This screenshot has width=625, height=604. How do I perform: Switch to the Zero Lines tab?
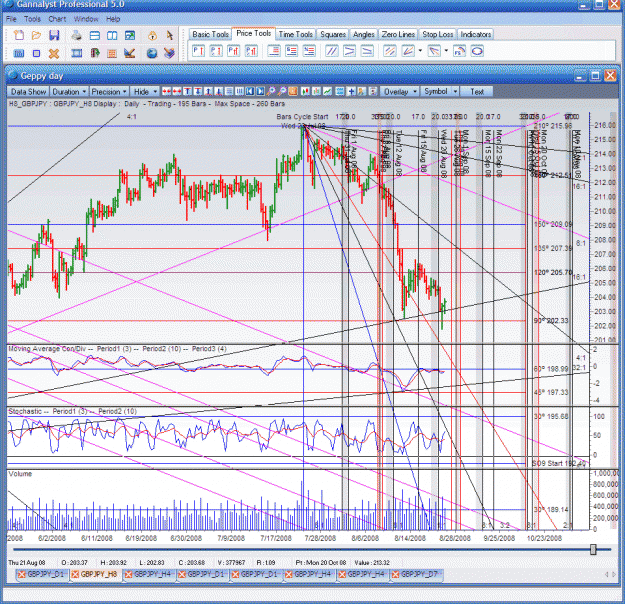(x=398, y=34)
